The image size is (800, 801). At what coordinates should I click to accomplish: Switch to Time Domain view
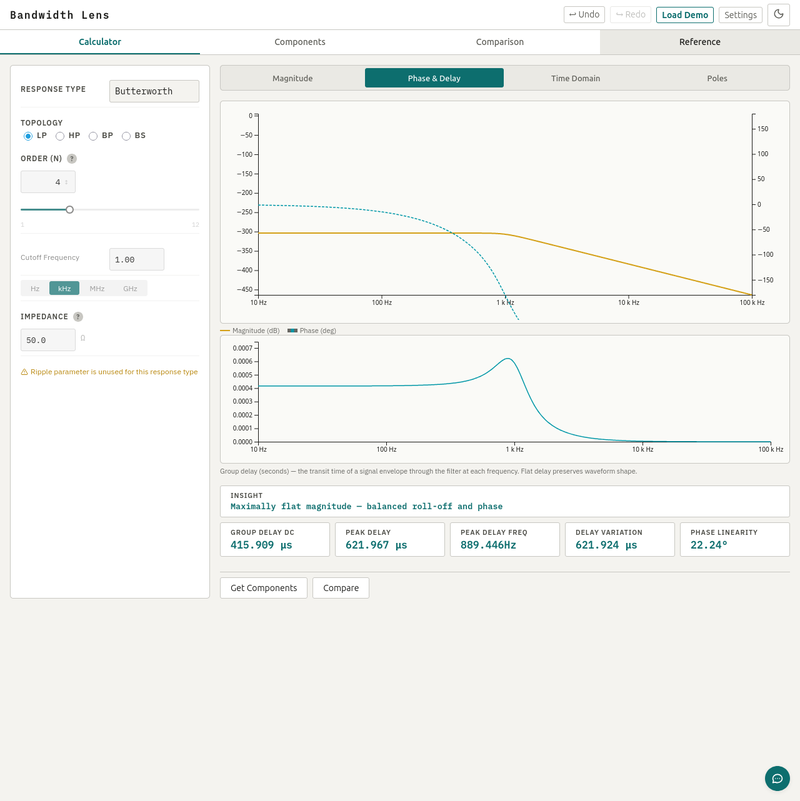(x=575, y=78)
